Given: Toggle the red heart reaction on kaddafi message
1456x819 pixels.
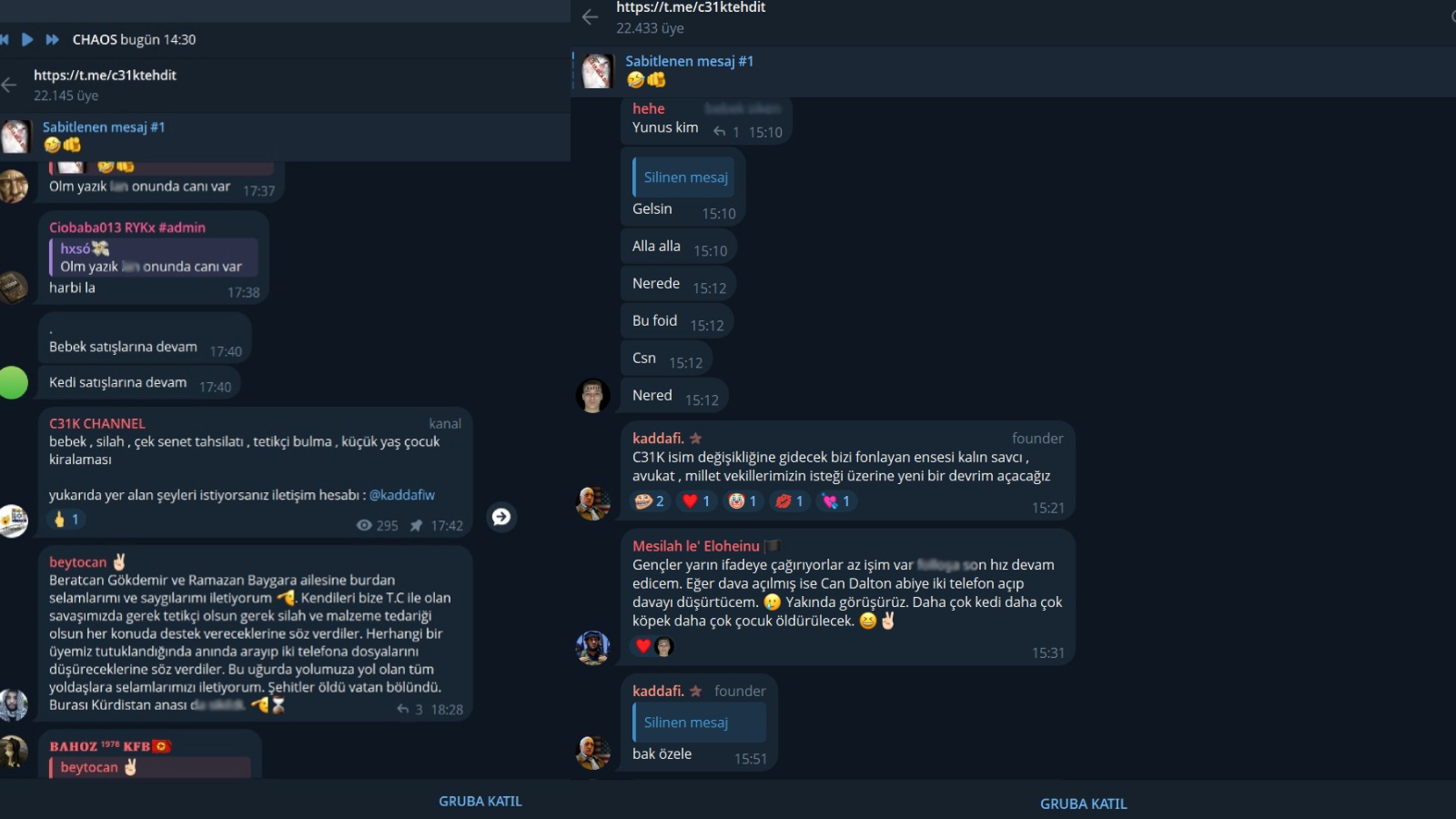Looking at the screenshot, I should 696,501.
